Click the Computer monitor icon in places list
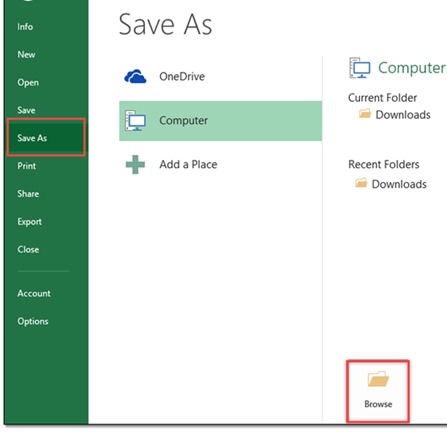Screen dimensions: 447x432 pyautogui.click(x=135, y=120)
